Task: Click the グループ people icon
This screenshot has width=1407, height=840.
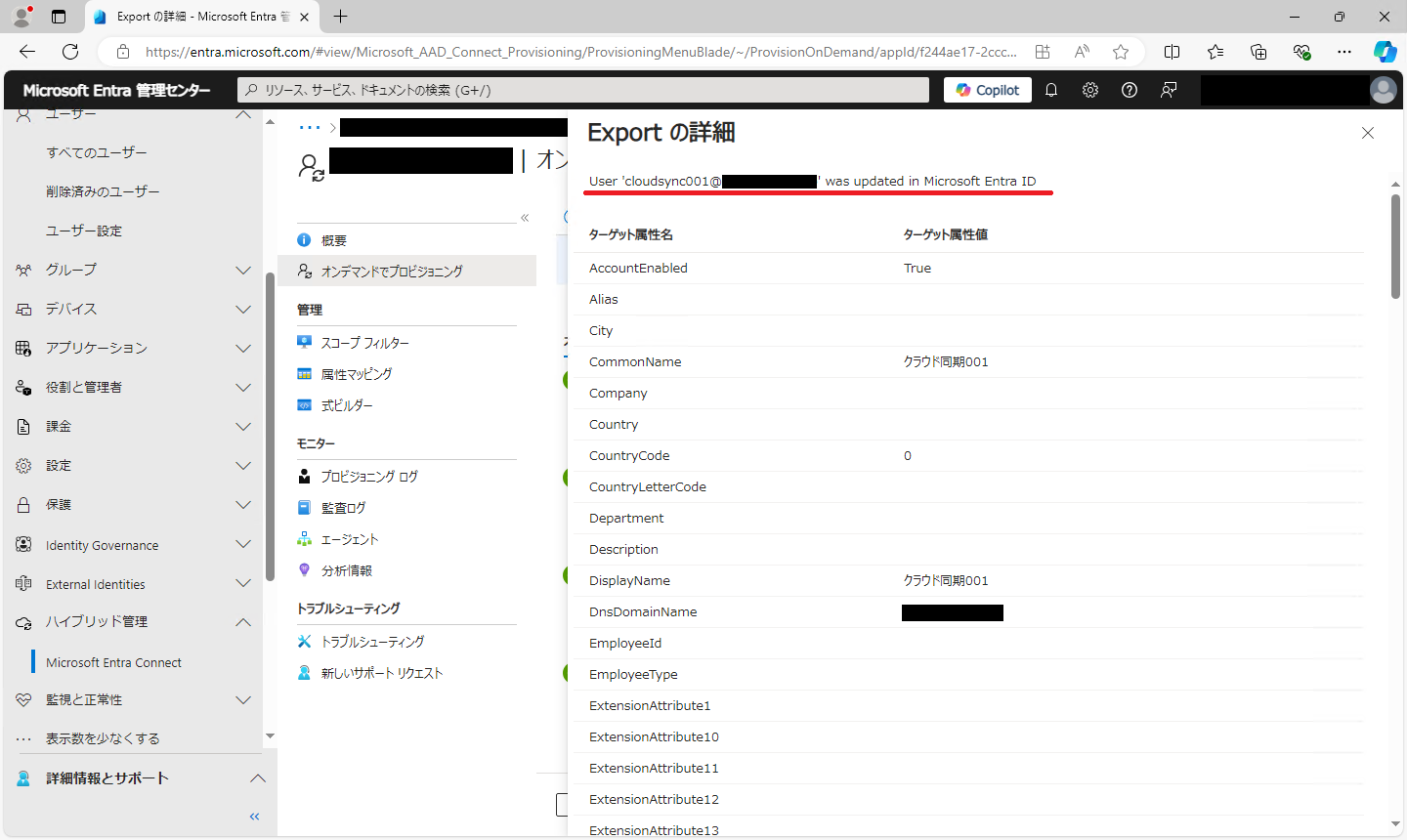Action: (x=23, y=270)
